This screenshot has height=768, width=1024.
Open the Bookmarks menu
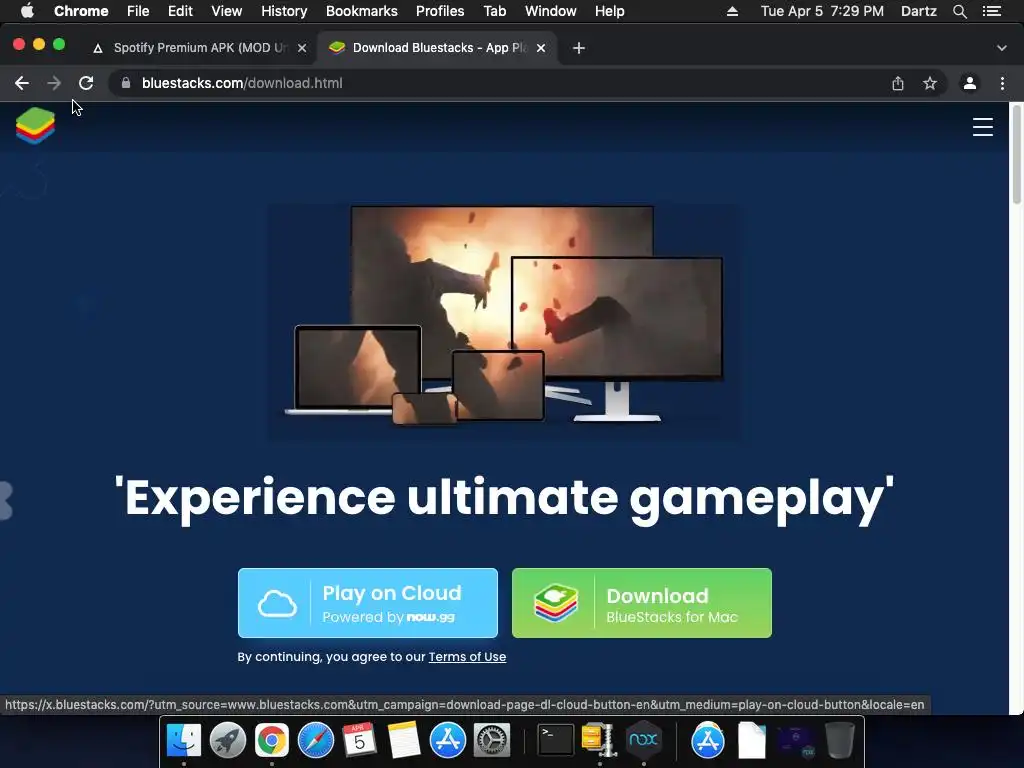362,11
